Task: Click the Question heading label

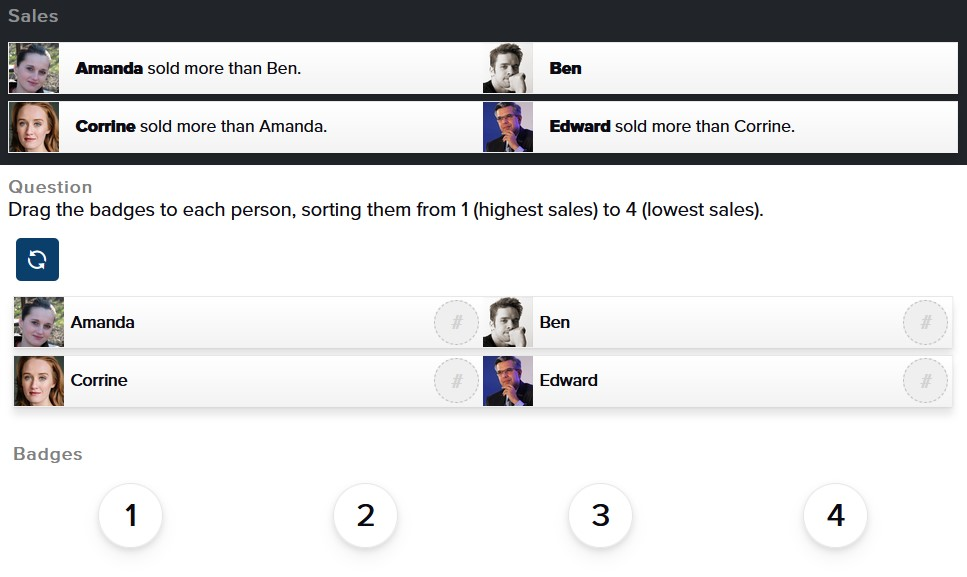Action: tap(50, 186)
